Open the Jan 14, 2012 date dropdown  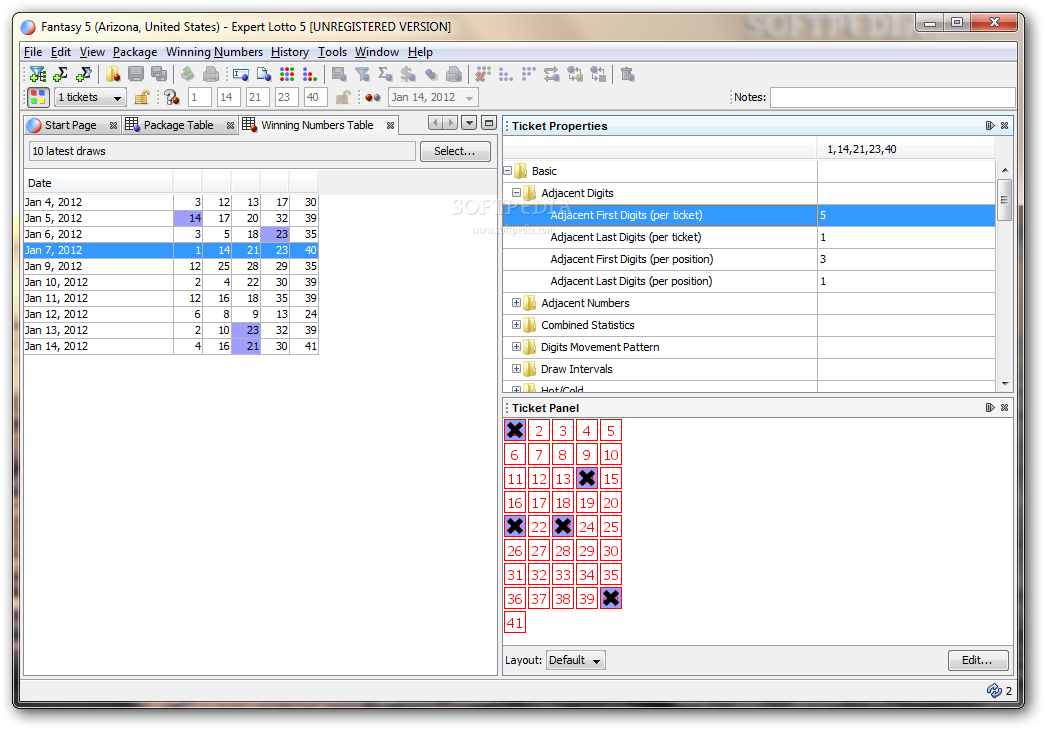click(433, 97)
